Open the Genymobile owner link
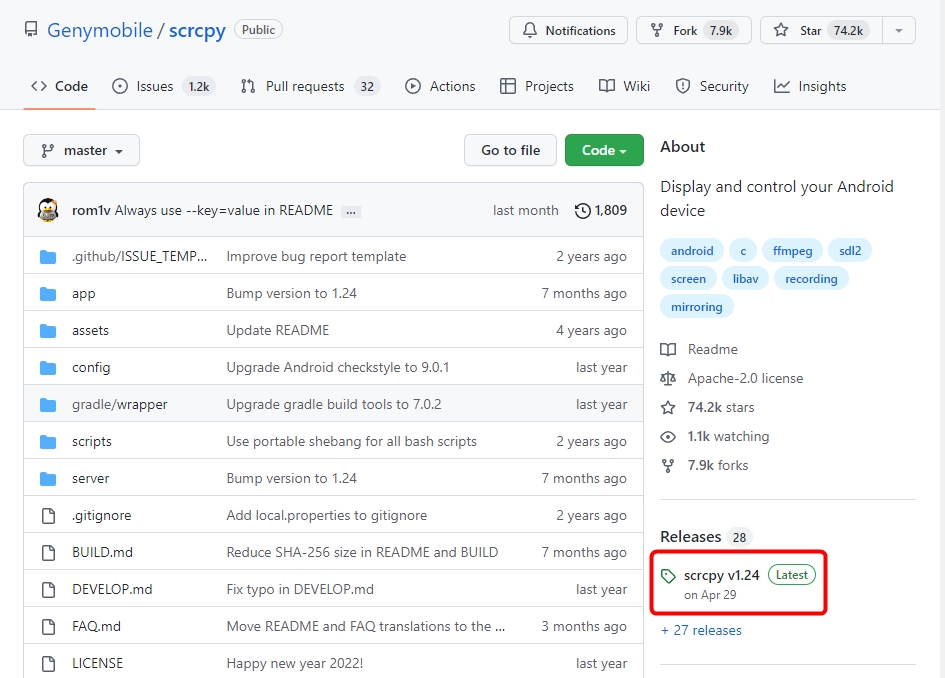Viewport: 945px width, 678px height. (100, 30)
